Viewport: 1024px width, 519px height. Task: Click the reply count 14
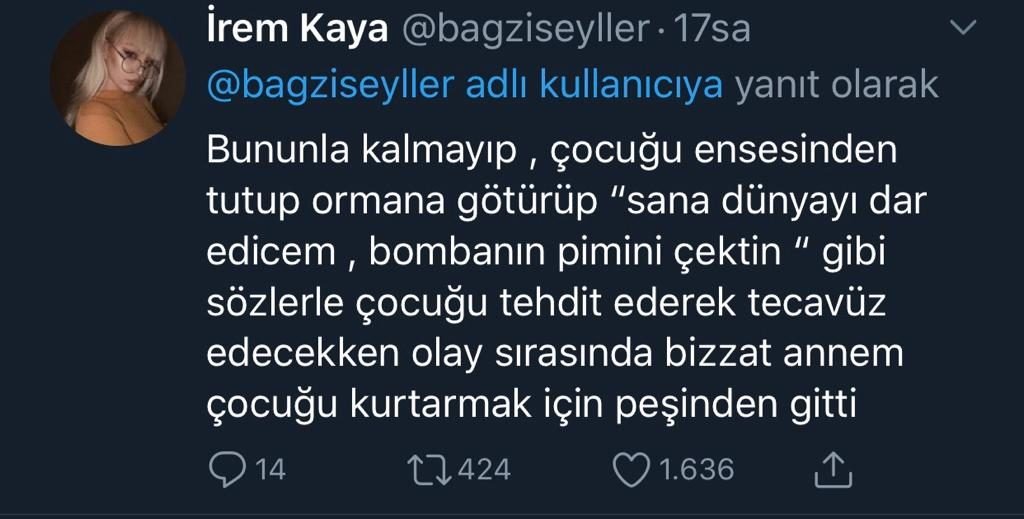tap(270, 469)
